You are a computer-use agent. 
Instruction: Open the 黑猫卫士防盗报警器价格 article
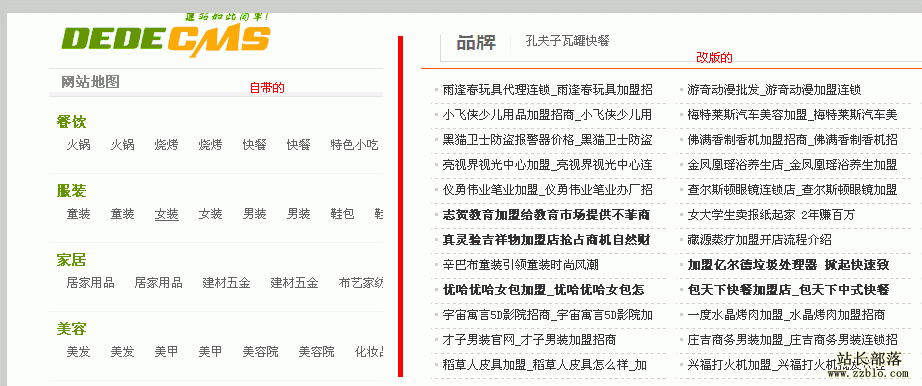[x=547, y=140]
